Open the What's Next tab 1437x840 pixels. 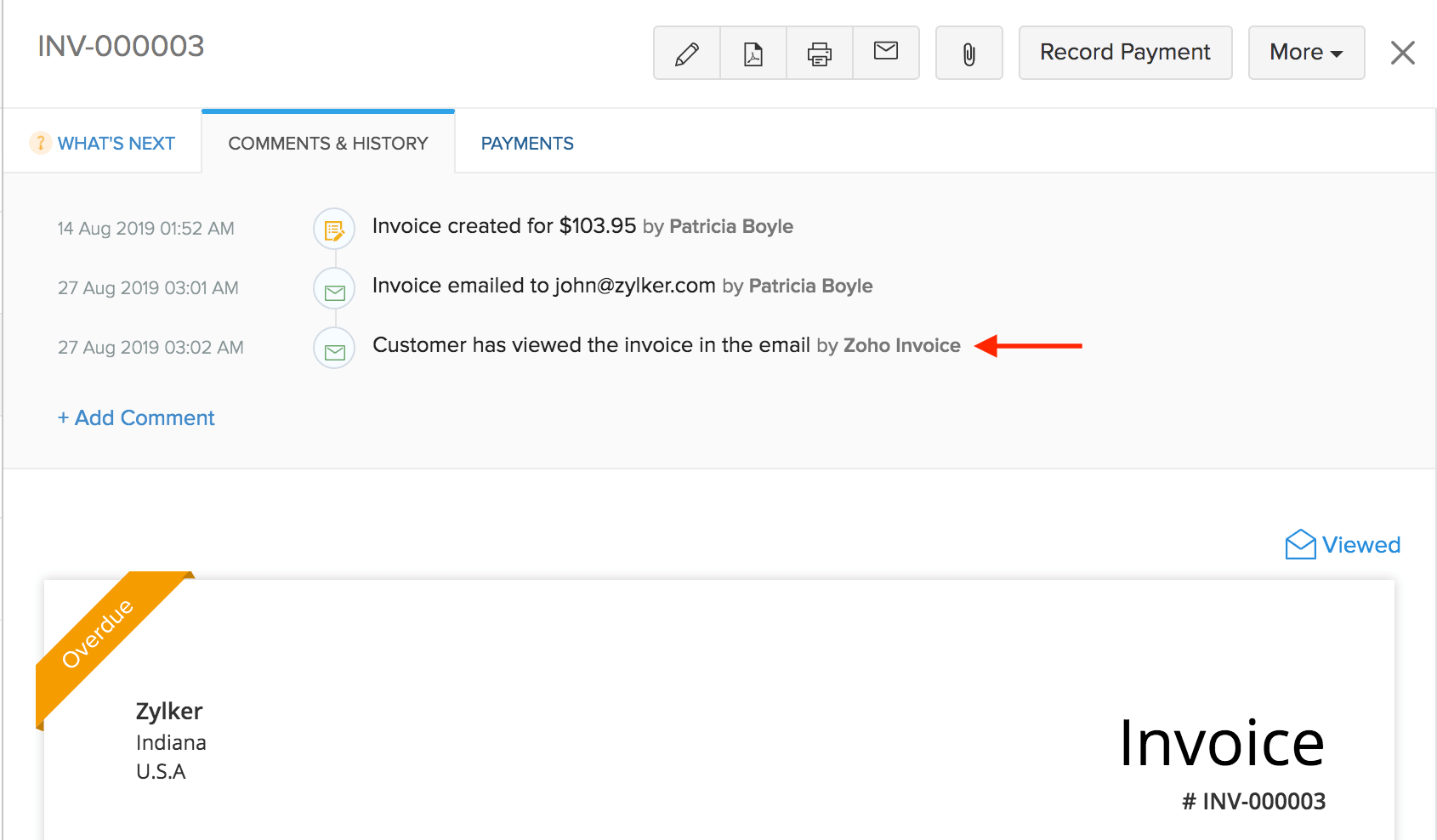[116, 143]
